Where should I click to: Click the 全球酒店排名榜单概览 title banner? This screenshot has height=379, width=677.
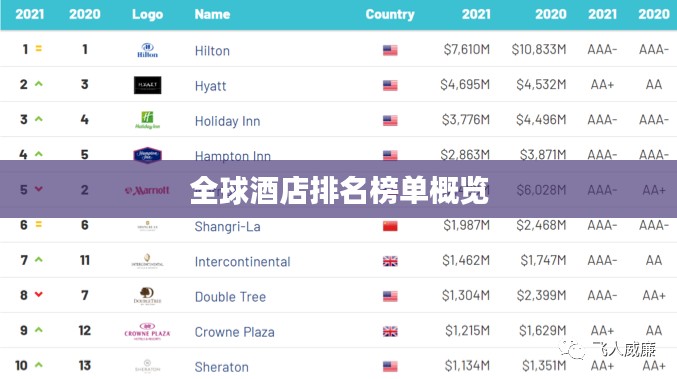click(338, 189)
